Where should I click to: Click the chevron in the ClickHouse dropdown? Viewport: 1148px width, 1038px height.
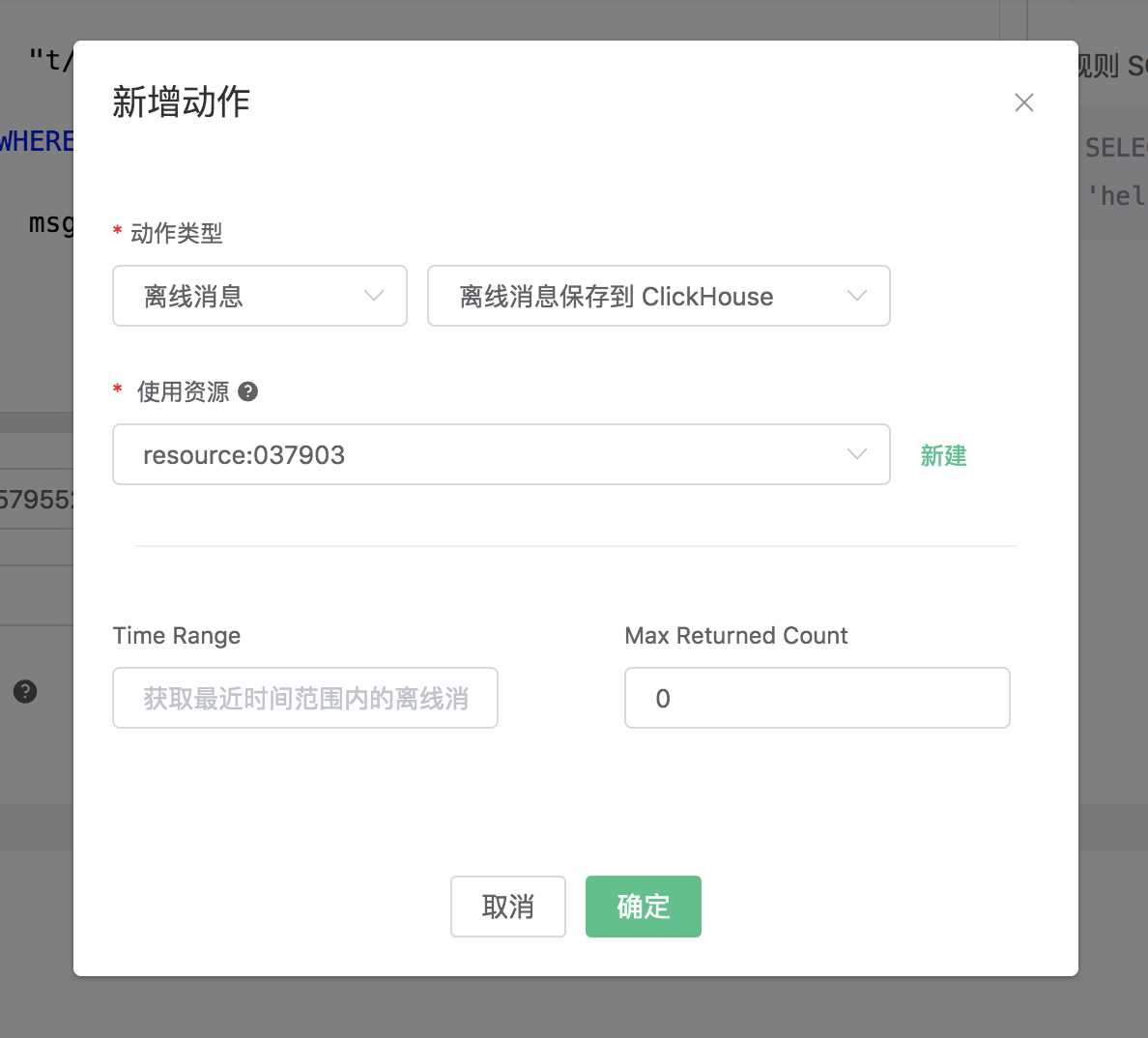[x=857, y=296]
